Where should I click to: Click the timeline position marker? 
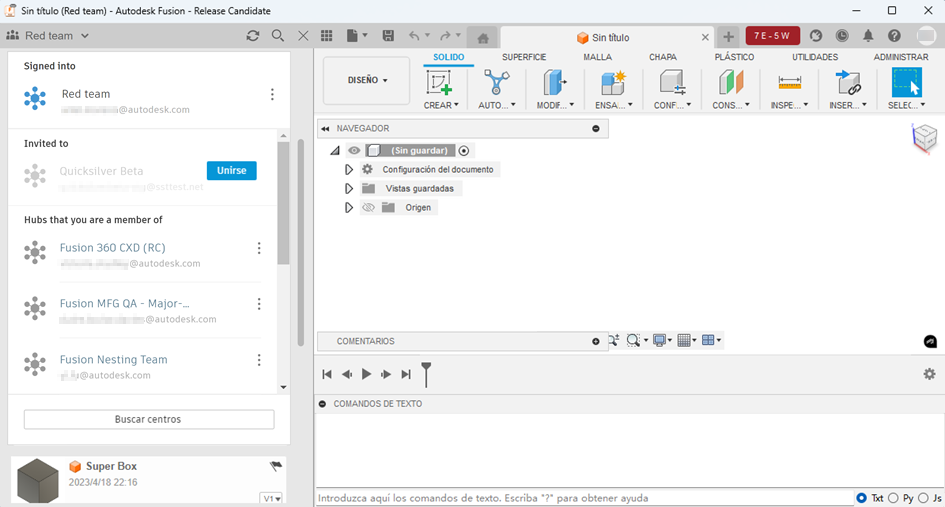pyautogui.click(x=426, y=374)
